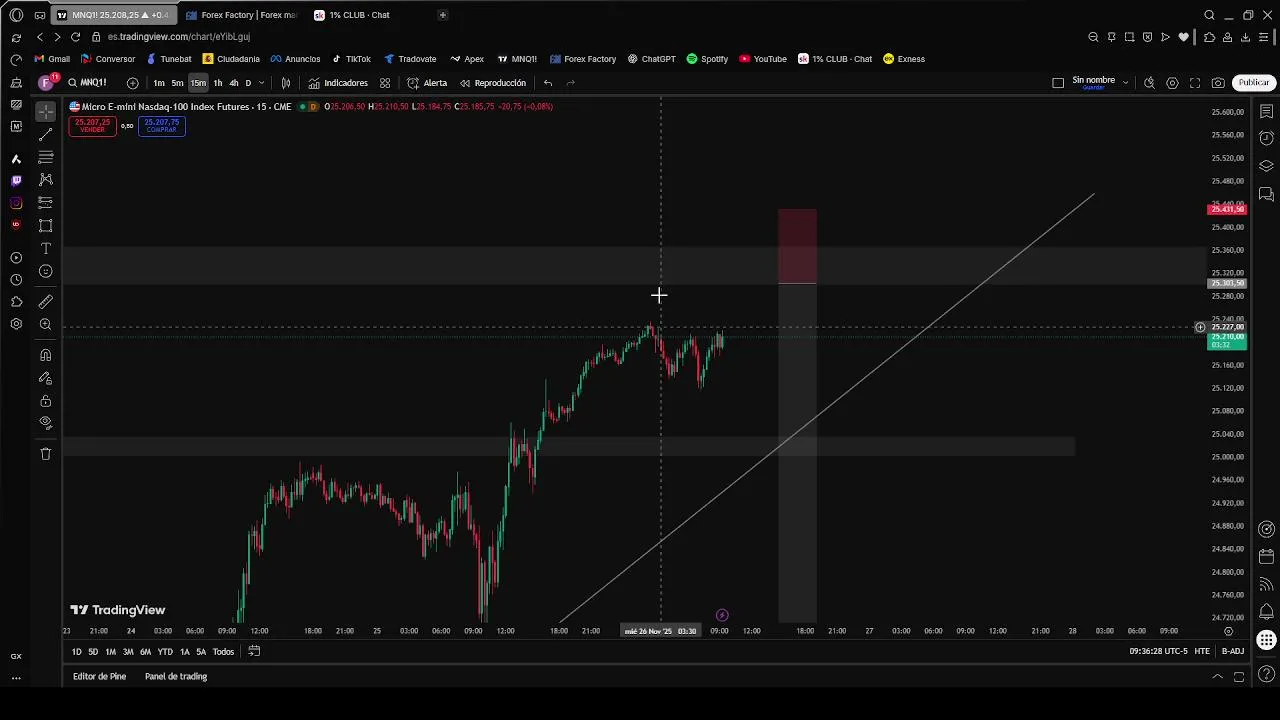Choose the text annotation tool

[45, 248]
